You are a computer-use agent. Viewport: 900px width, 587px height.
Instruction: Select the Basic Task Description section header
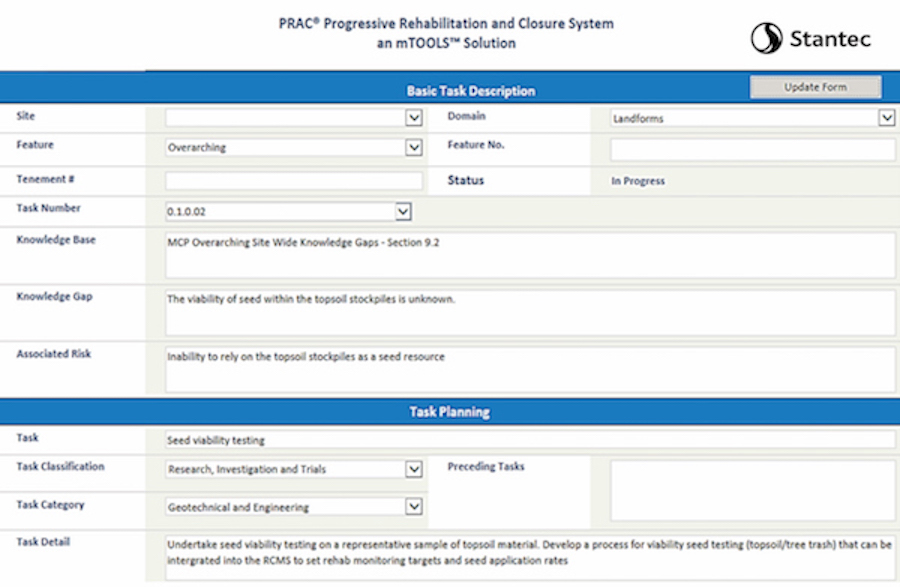(x=470, y=91)
